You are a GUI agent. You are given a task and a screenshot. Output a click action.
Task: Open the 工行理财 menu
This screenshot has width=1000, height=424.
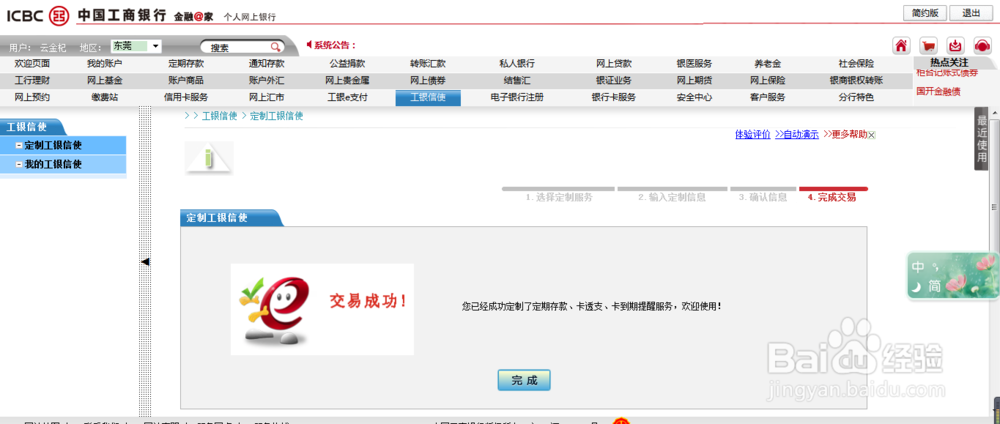32,80
